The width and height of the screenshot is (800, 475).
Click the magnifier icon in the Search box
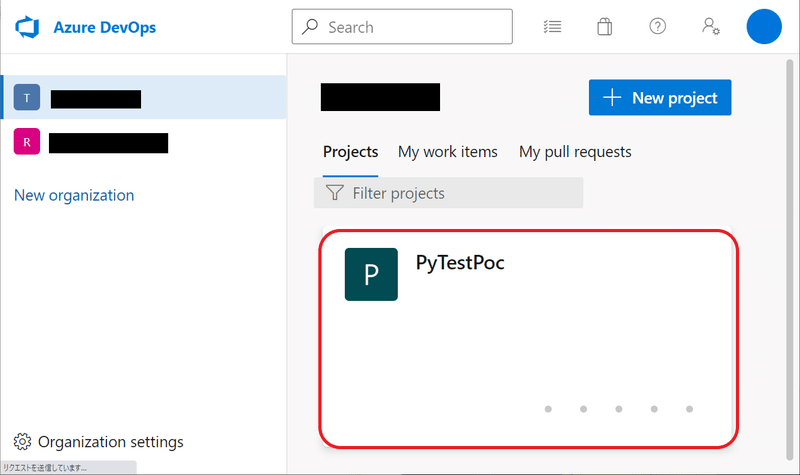310,27
